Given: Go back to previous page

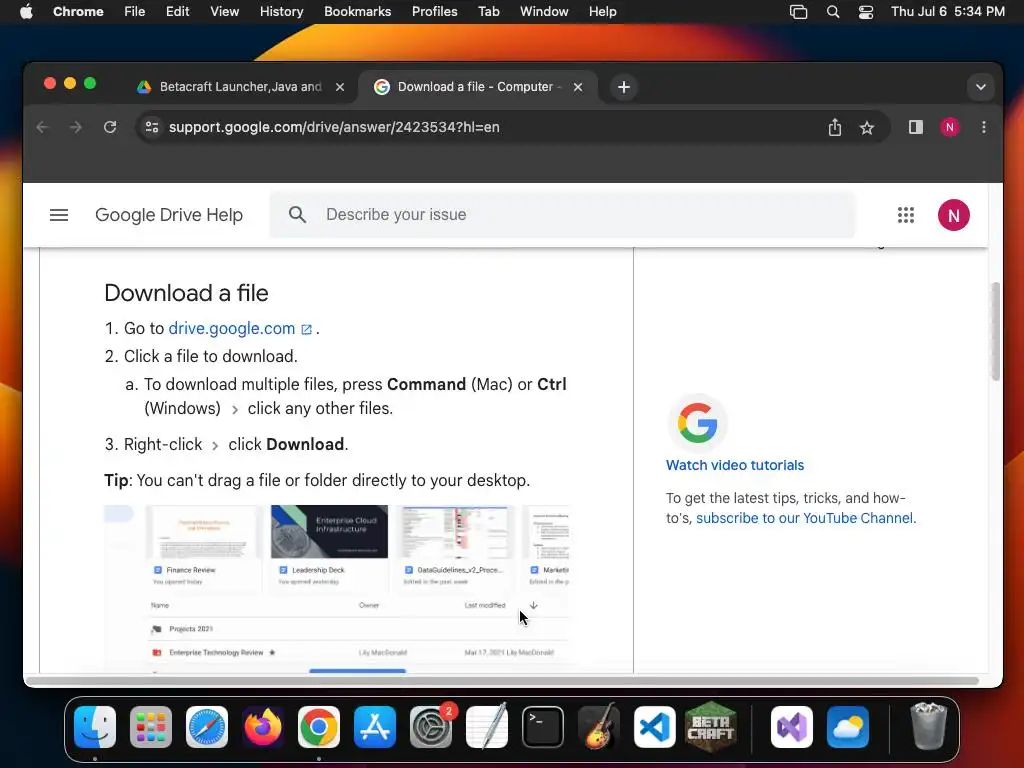Looking at the screenshot, I should coord(42,127).
